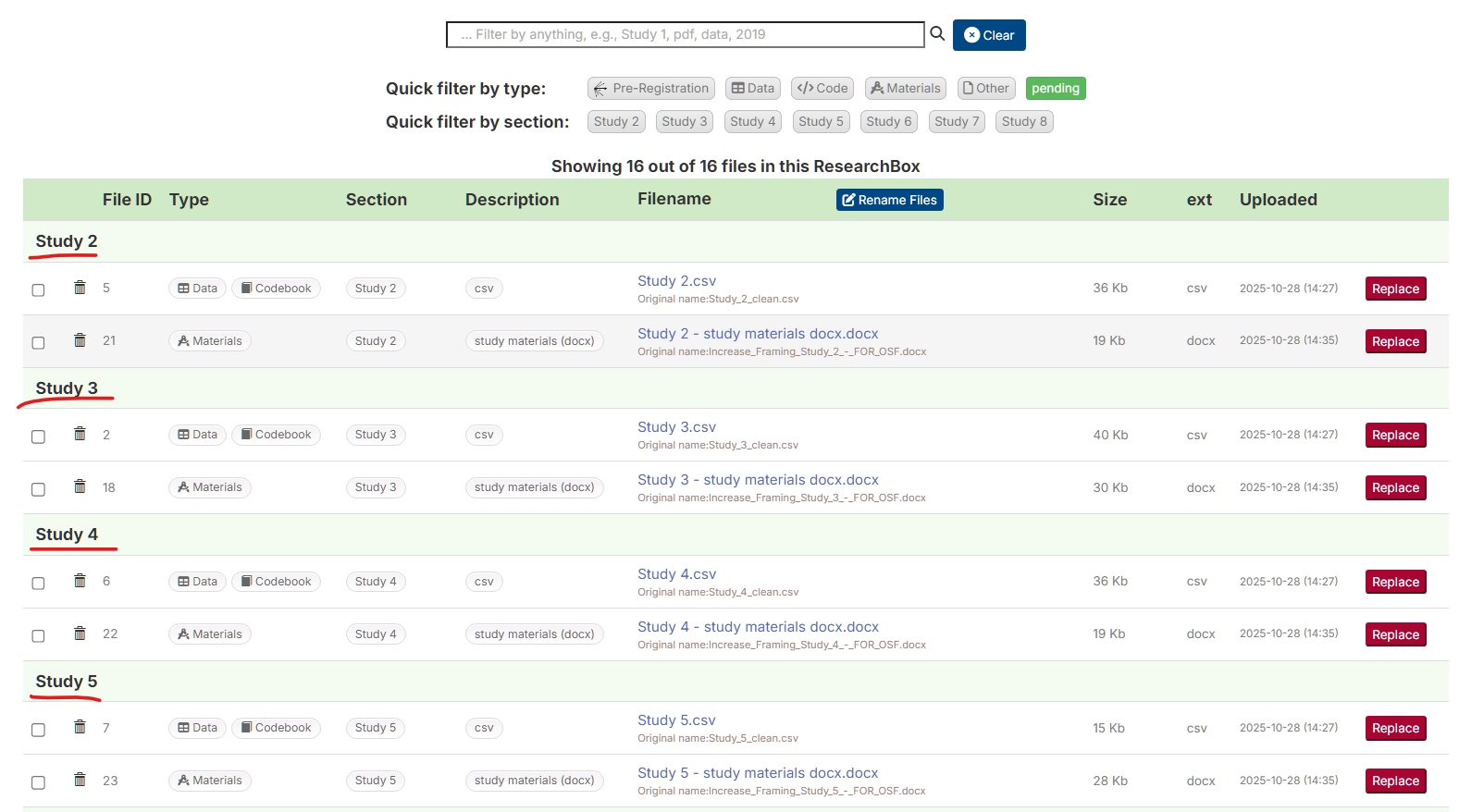Viewport: 1459px width, 812px height.
Task: Apply the Code quick filter
Action: click(x=822, y=89)
